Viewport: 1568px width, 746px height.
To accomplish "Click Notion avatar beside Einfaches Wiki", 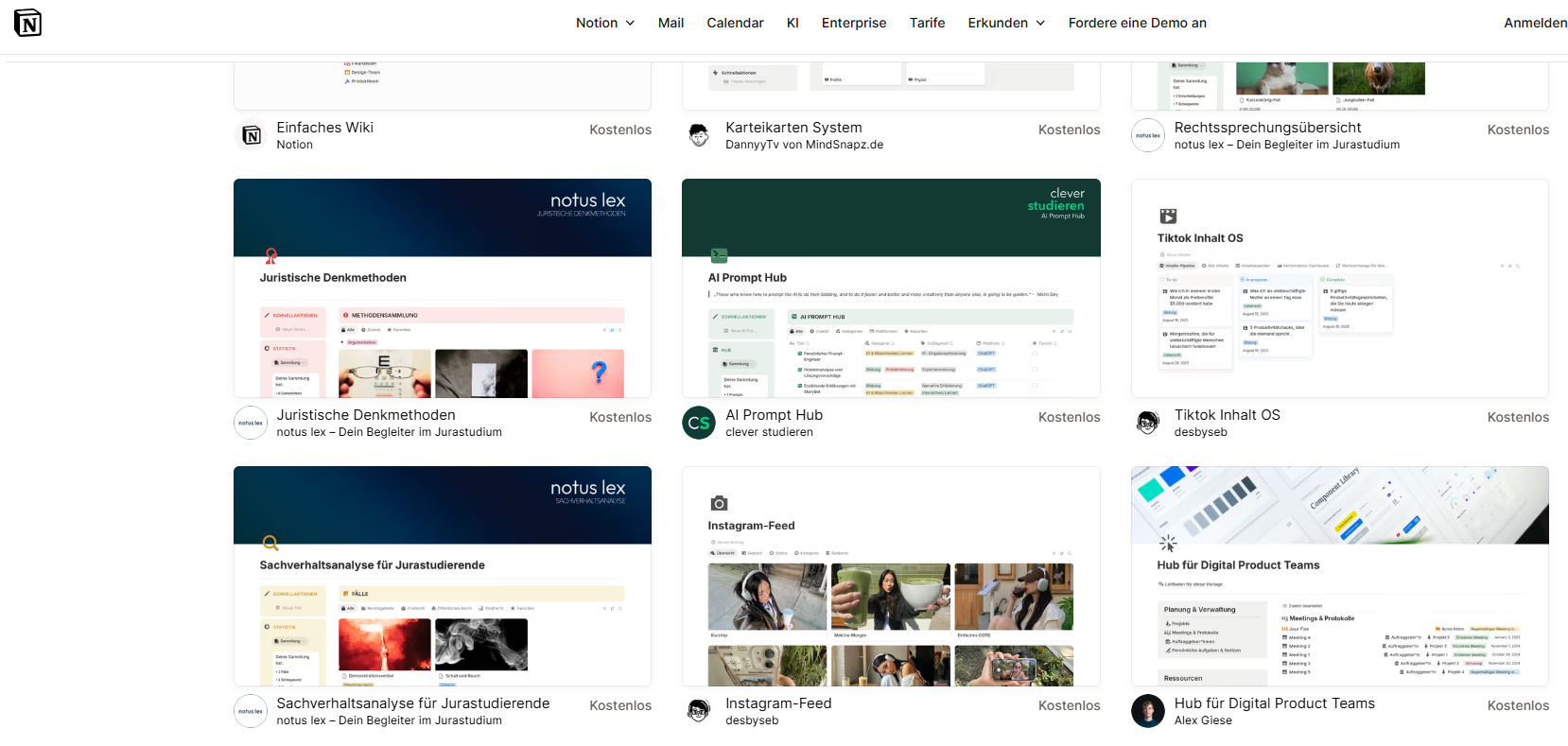I will pos(251,135).
